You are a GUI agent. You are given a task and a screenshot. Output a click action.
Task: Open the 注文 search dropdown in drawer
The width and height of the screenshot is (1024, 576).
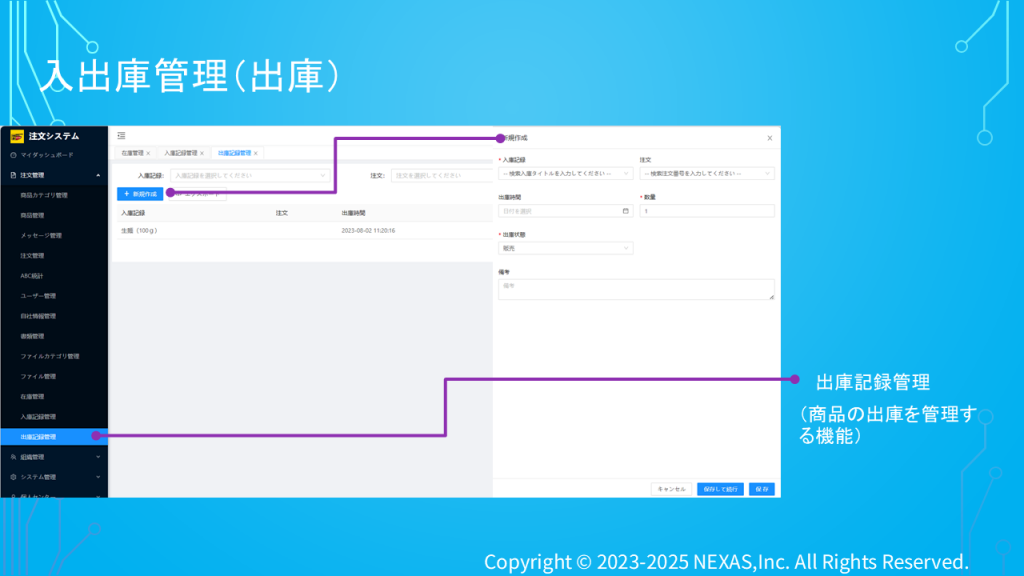point(707,174)
